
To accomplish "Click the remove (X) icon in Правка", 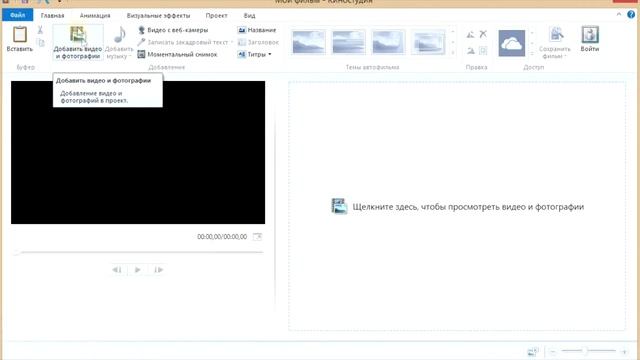I will pyautogui.click(x=483, y=34).
